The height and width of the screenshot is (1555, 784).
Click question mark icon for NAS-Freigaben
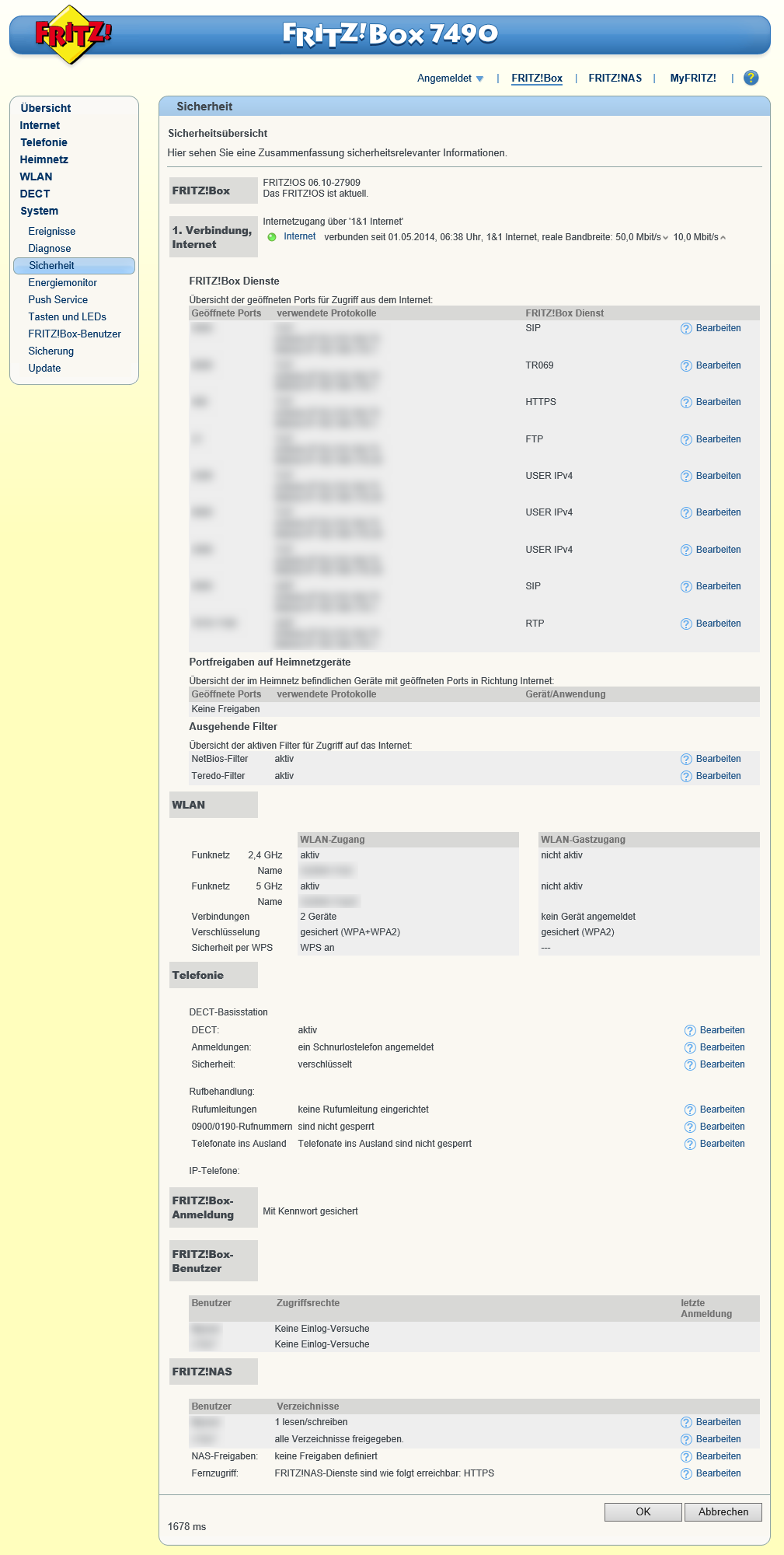(686, 1456)
